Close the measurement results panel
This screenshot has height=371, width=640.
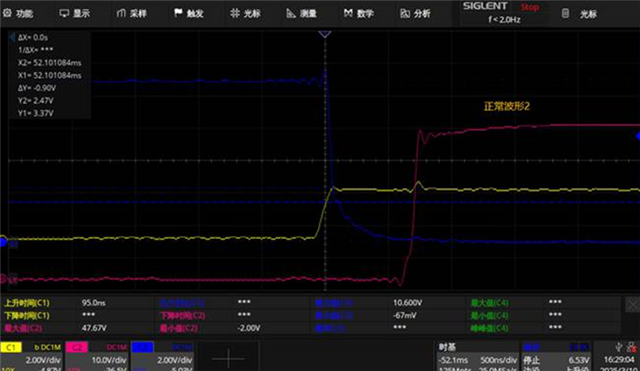point(632,304)
